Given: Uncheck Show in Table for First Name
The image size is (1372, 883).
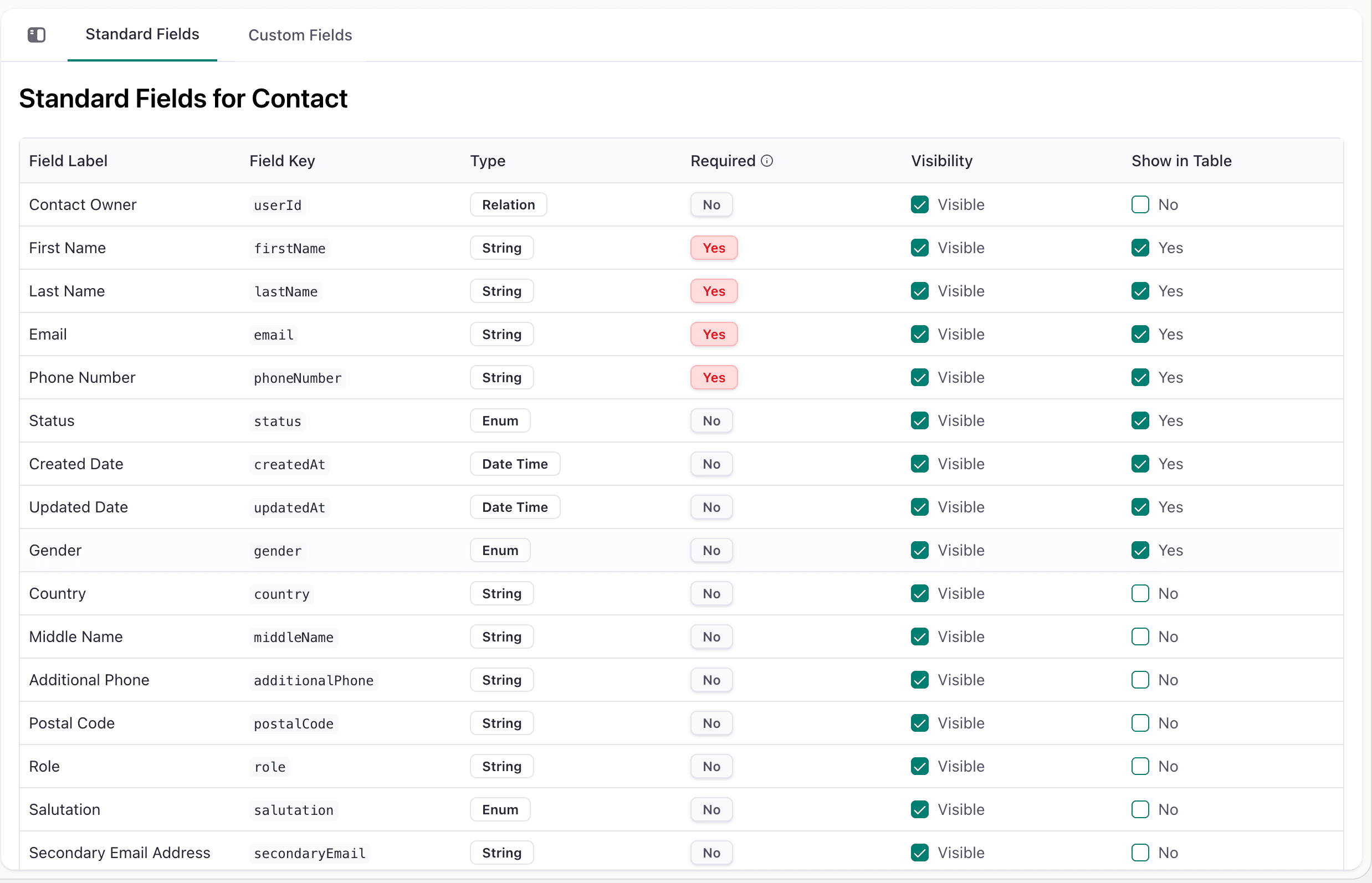Looking at the screenshot, I should point(1140,248).
